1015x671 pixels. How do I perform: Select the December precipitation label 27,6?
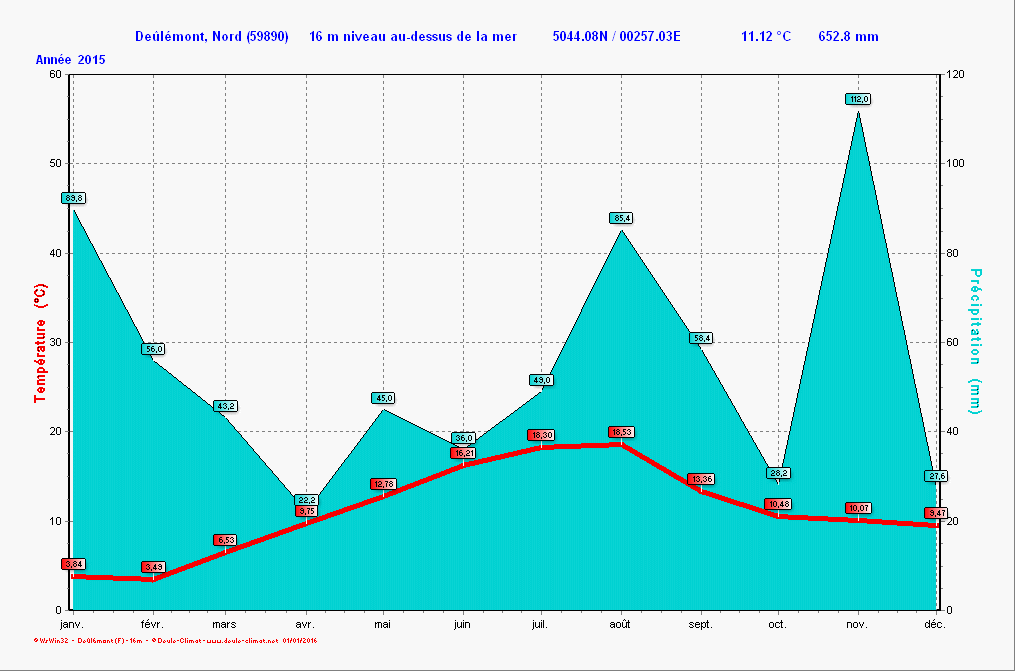coord(936,476)
